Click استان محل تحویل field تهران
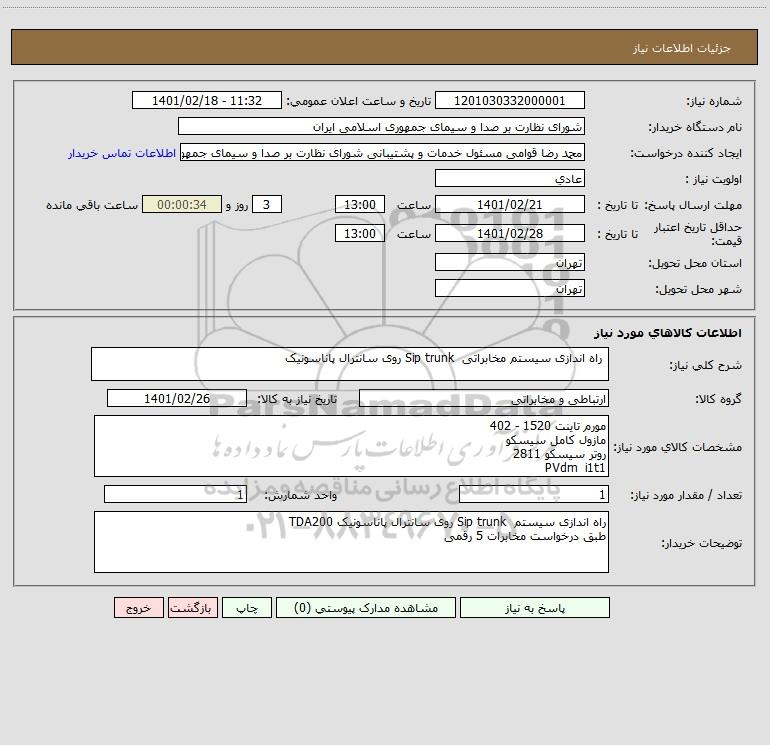770x745 pixels. click(510, 262)
